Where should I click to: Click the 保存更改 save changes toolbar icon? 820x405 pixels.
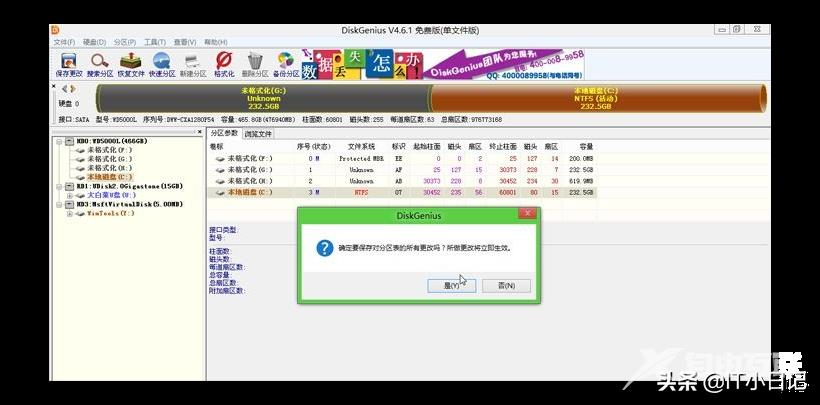[x=69, y=65]
